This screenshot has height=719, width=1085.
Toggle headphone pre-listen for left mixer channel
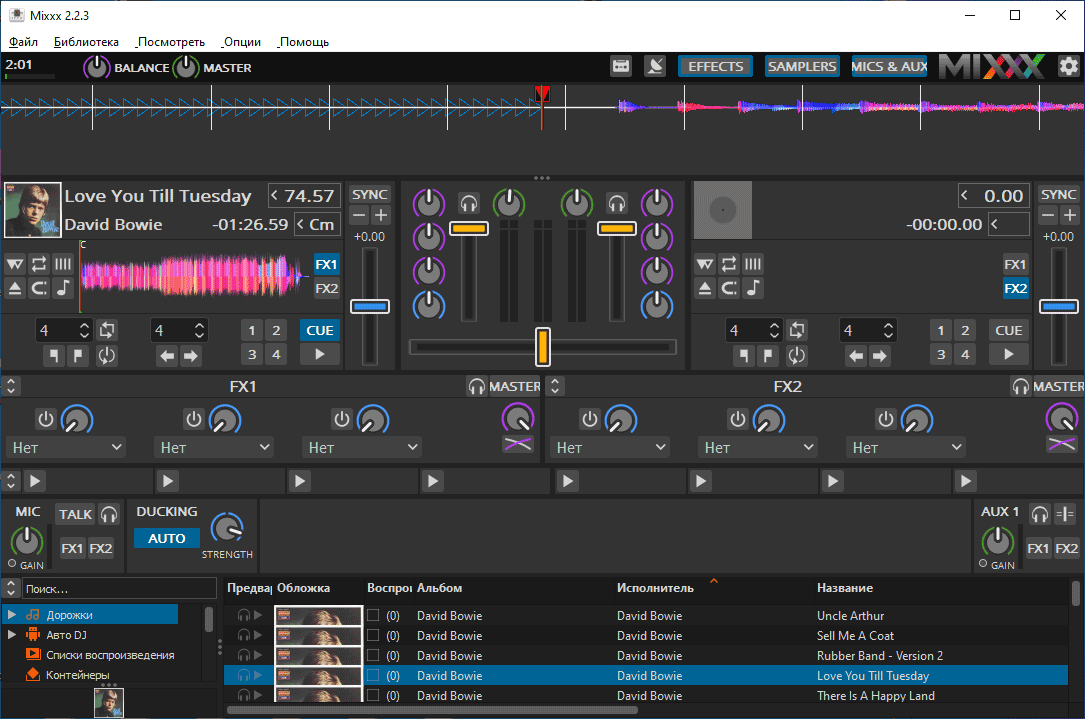click(469, 203)
